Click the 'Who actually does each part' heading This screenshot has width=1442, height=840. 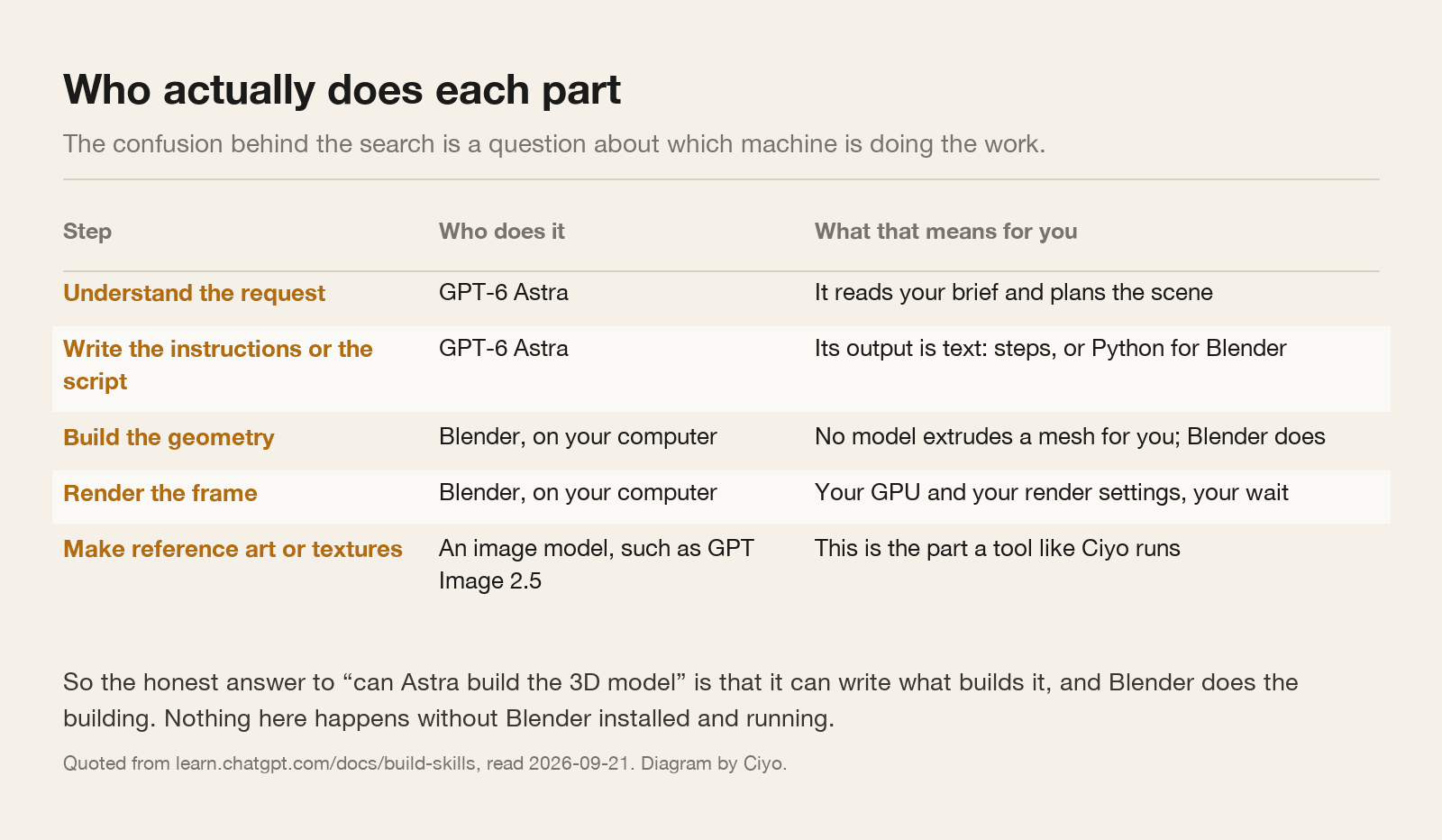tap(342, 89)
